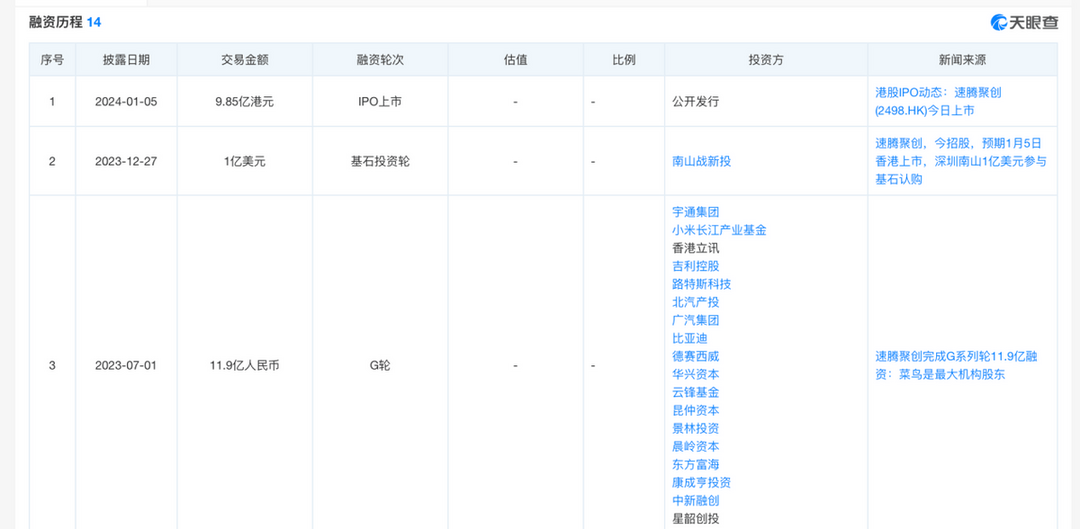Viewport: 1080px width, 529px height.
Task: Click the 新闻来源 column header
Action: [962, 60]
